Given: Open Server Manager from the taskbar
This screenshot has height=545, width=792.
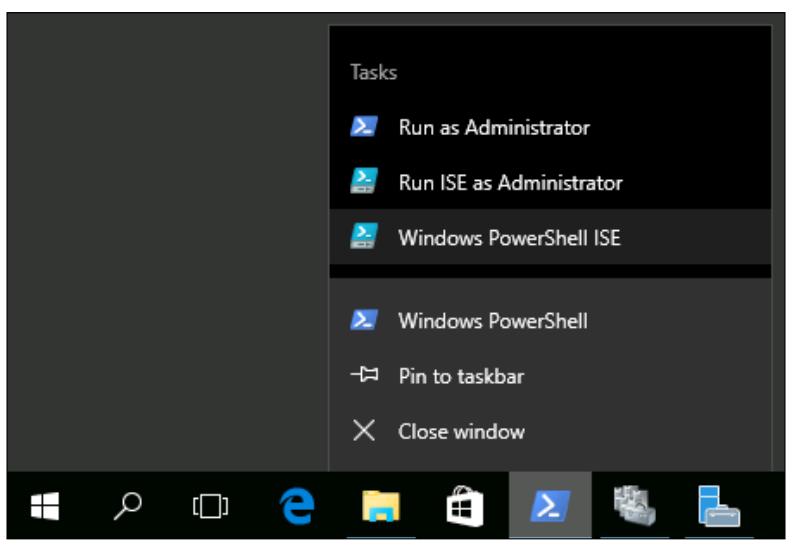Looking at the screenshot, I should click(x=634, y=505).
